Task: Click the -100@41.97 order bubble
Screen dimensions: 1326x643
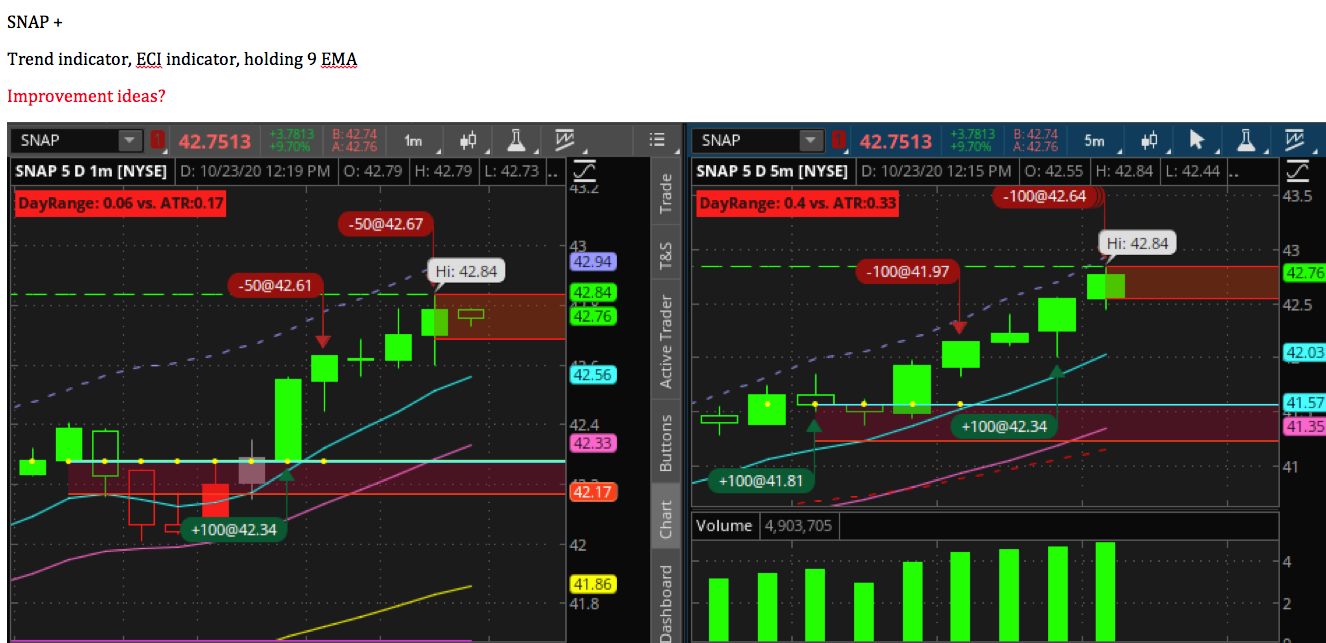Action: pyautogui.click(x=909, y=270)
